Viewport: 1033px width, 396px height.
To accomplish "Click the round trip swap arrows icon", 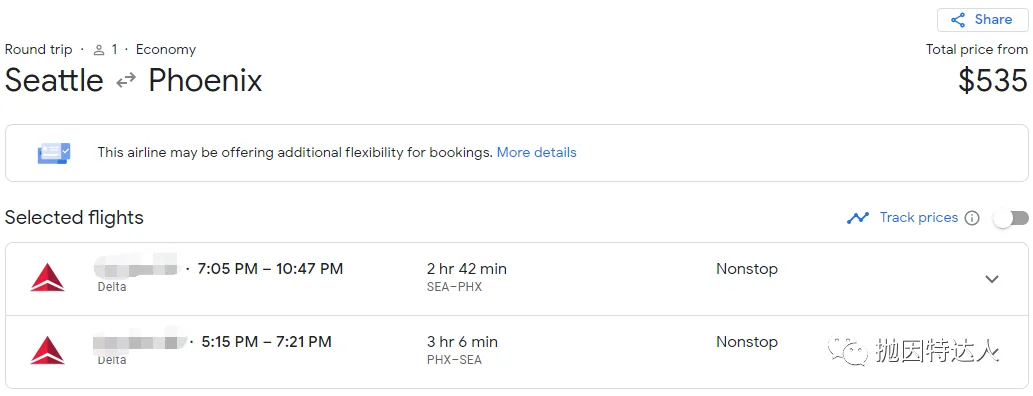I will tap(126, 80).
